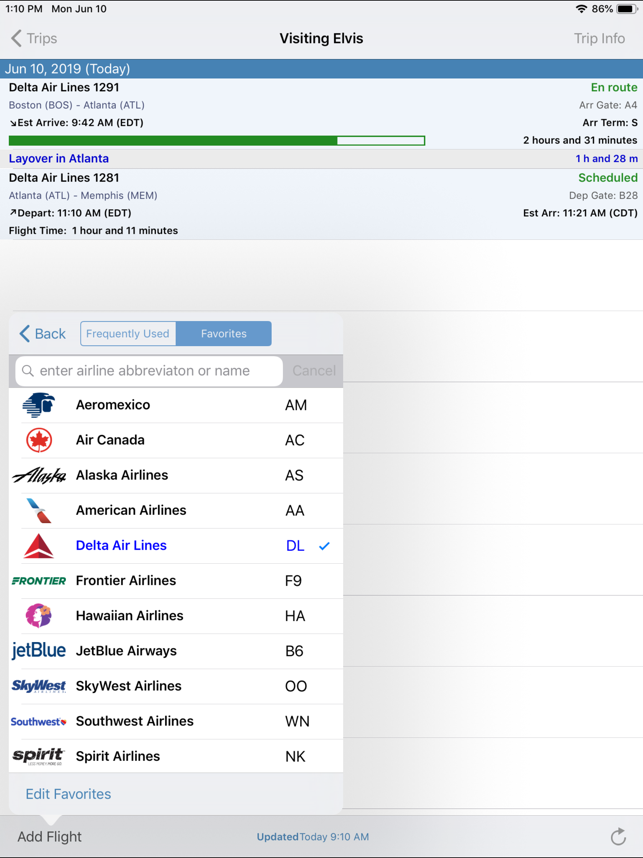Click the AM airline code
Image resolution: width=643 pixels, height=858 pixels.
(x=296, y=405)
